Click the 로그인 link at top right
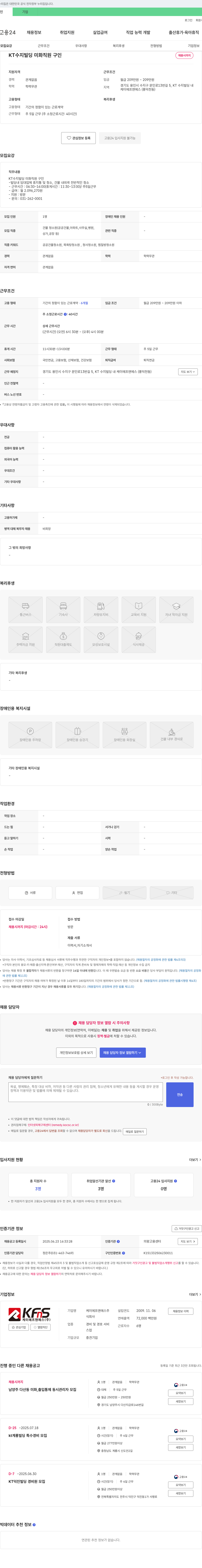The width and height of the screenshot is (202, 1568). click(189, 20)
